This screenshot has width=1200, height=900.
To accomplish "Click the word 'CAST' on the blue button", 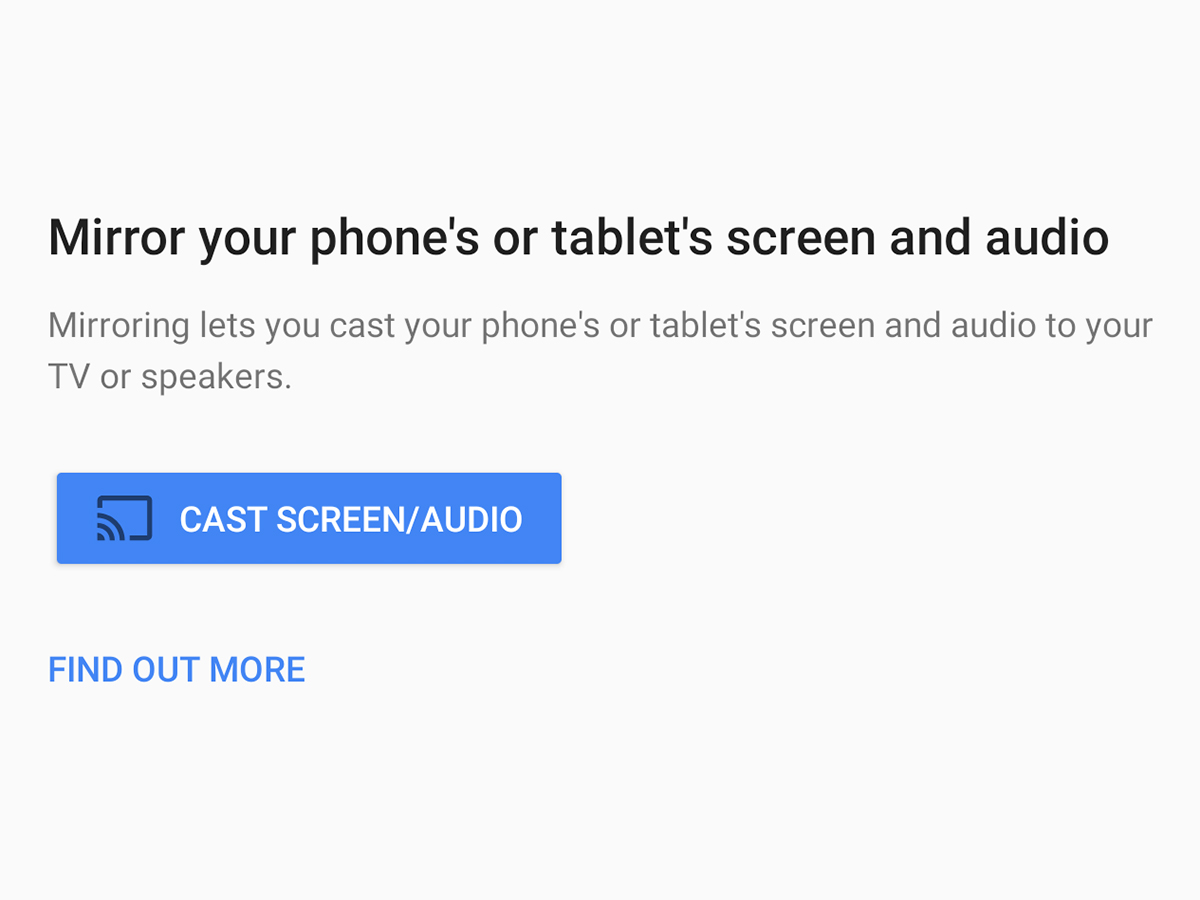I will [223, 519].
